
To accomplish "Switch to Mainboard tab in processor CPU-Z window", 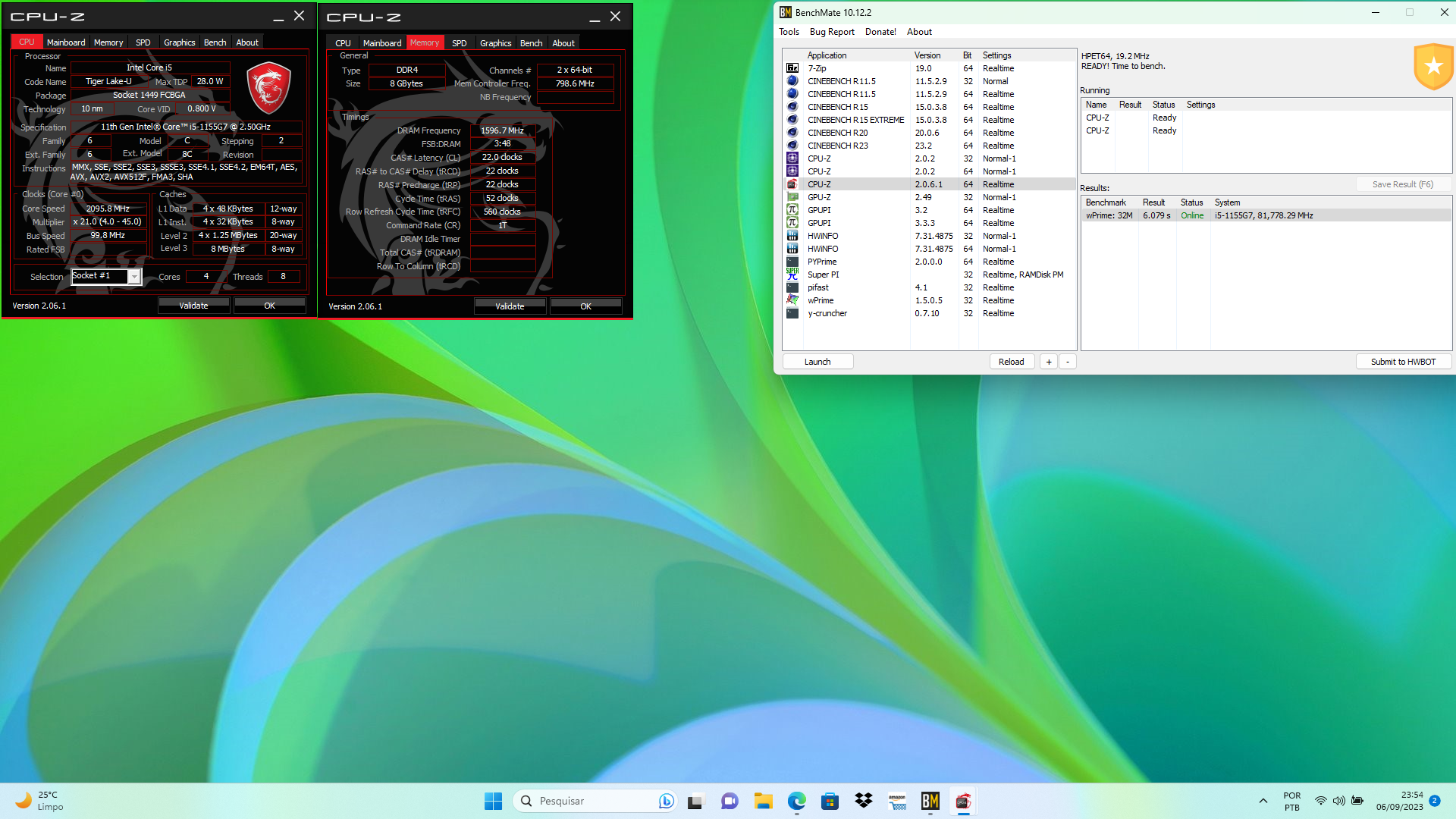I will click(66, 42).
